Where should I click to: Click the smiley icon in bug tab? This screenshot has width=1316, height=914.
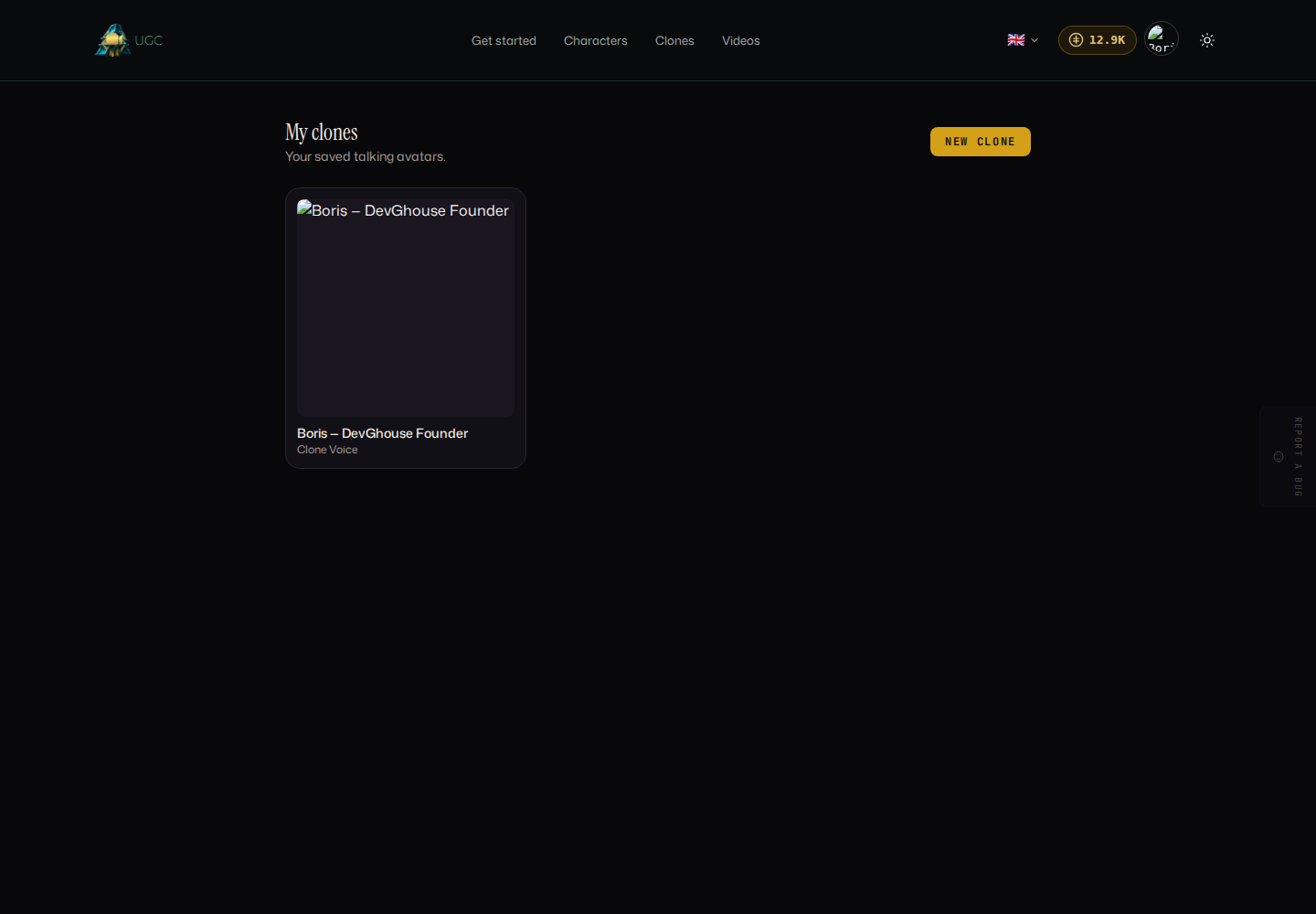pyautogui.click(x=1279, y=457)
